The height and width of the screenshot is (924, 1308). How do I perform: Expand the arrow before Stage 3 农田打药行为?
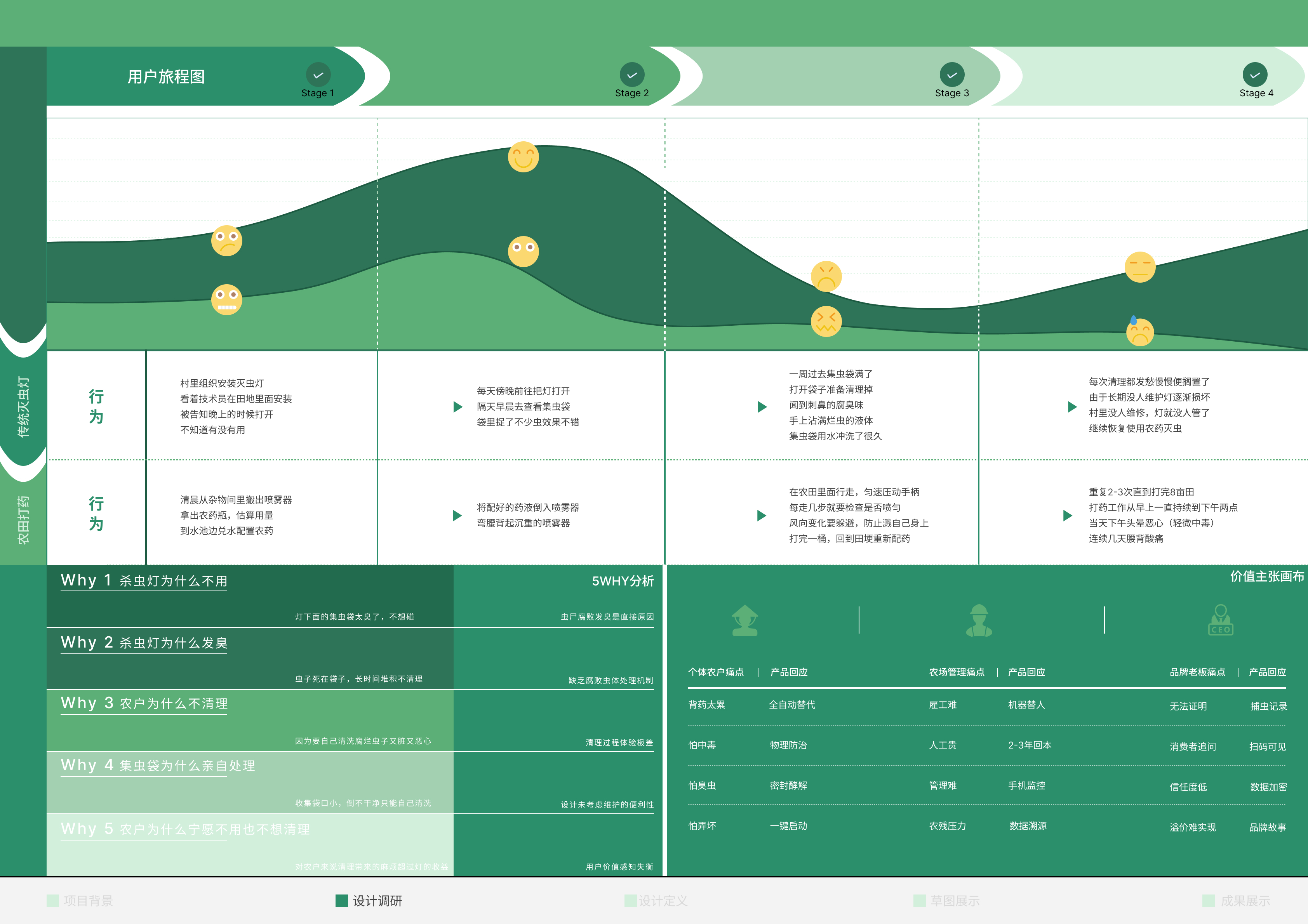click(762, 516)
